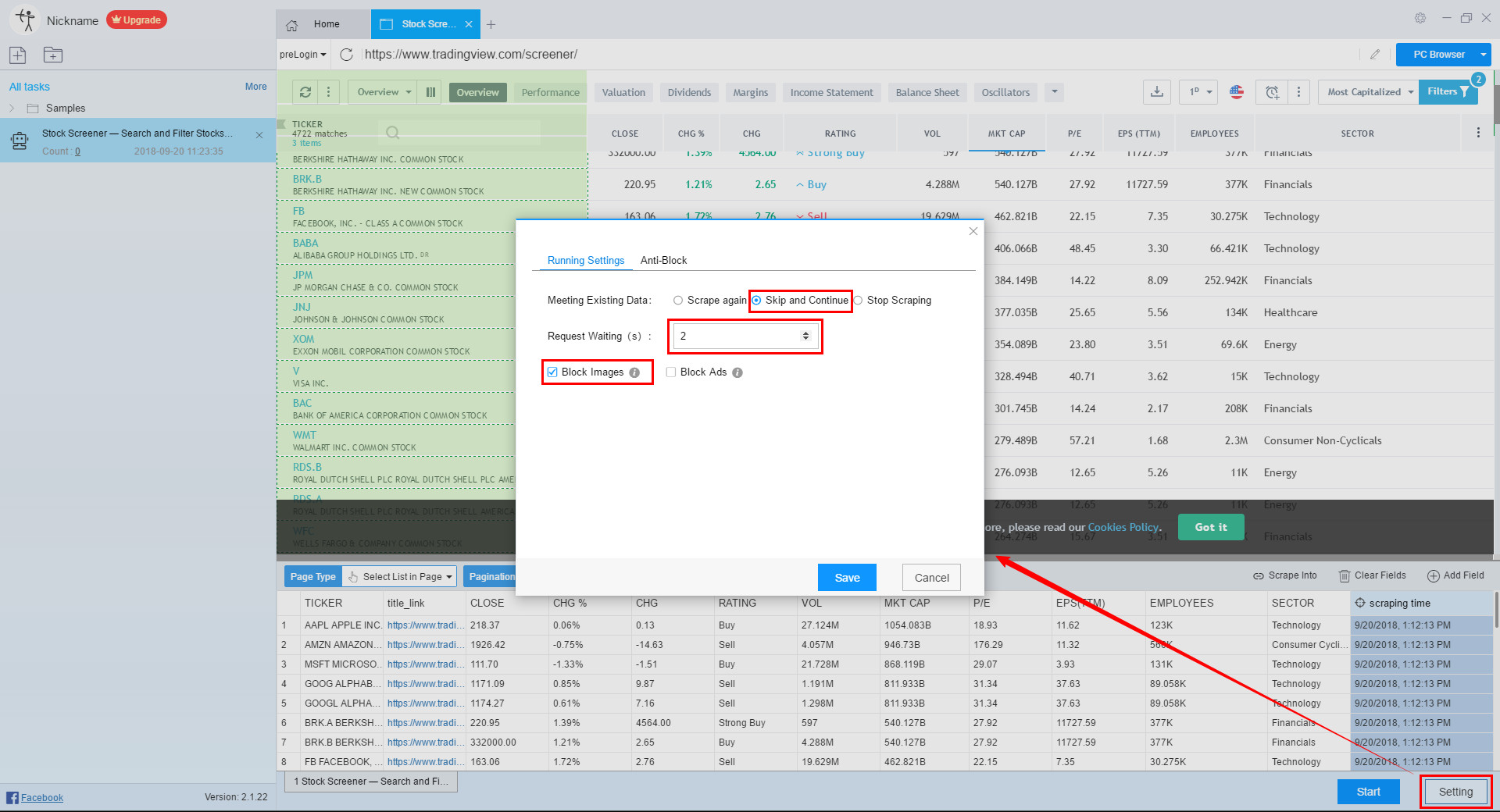Open the column header three-dots menu
Screen dimensions: 1500x812
1478,133
